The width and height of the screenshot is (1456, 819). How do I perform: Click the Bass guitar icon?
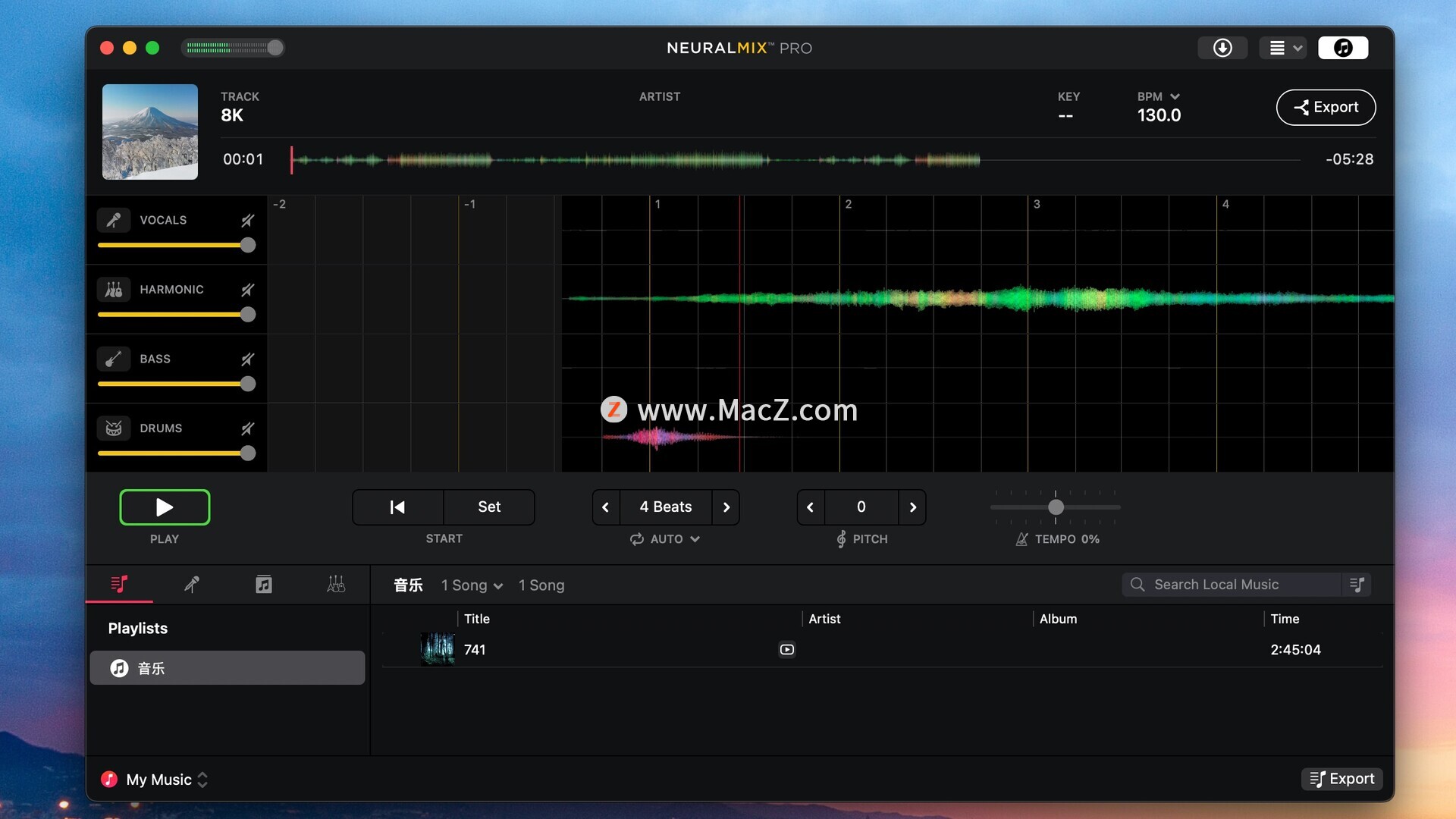114,359
